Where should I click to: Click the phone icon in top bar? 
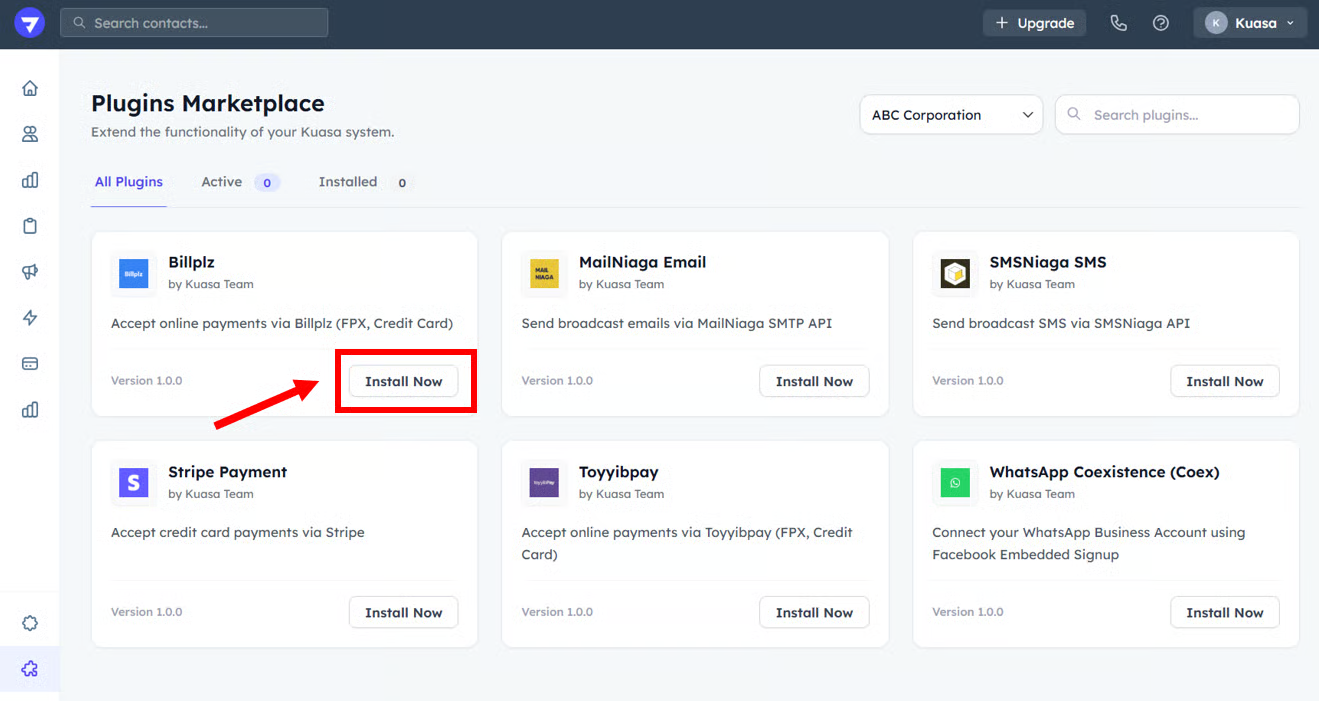coord(1119,23)
